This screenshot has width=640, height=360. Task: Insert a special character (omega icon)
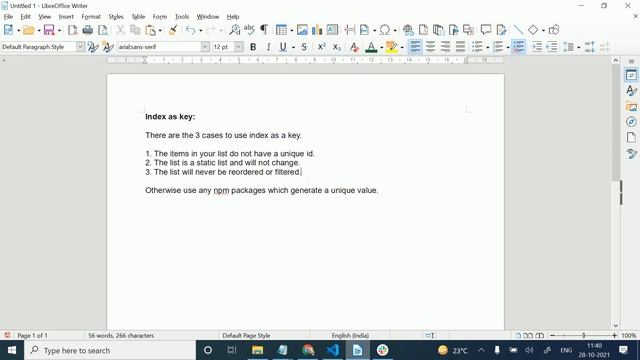384,30
